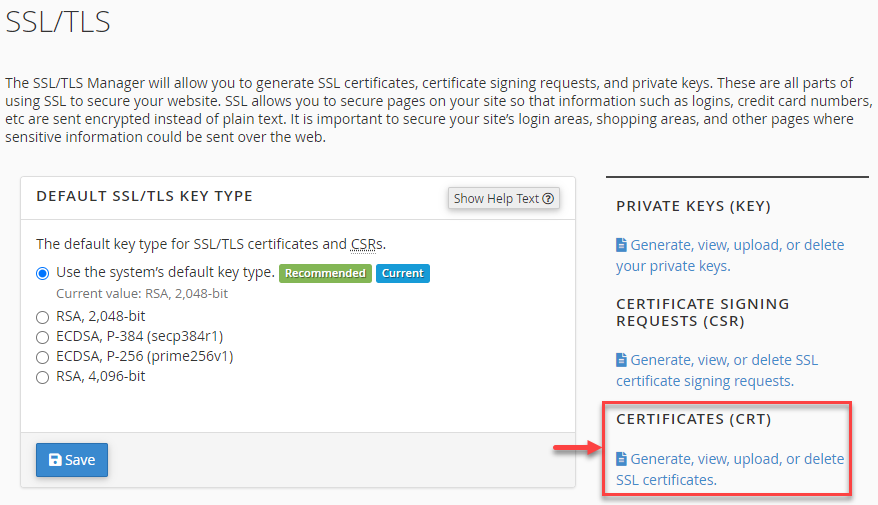The height and width of the screenshot is (505, 878).
Task: Click the underlined CSRs abbreviation
Action: coord(366,243)
